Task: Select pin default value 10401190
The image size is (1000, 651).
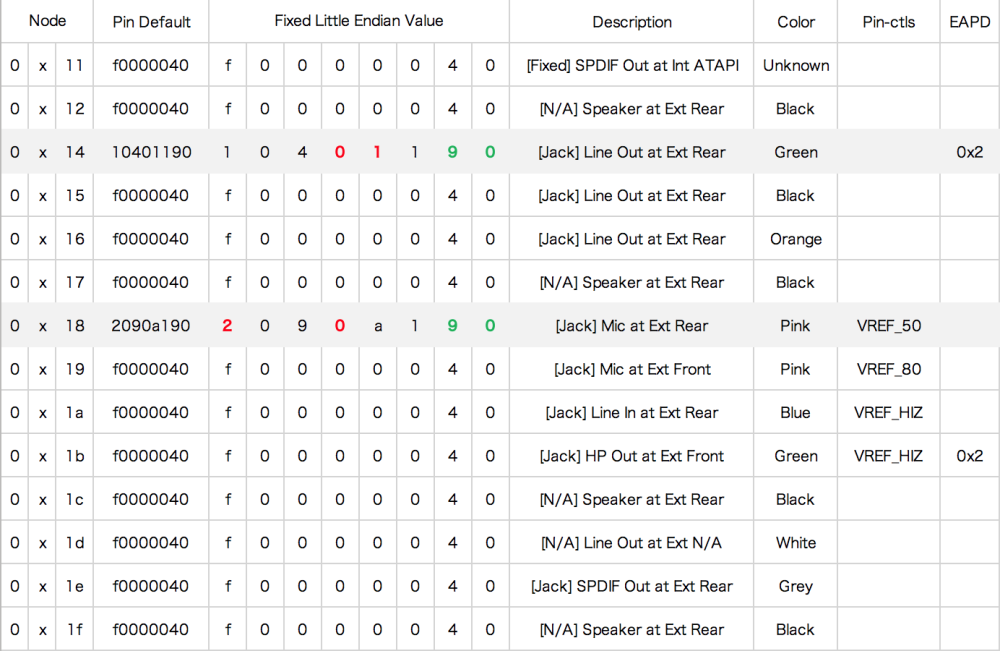Action: click(151, 152)
